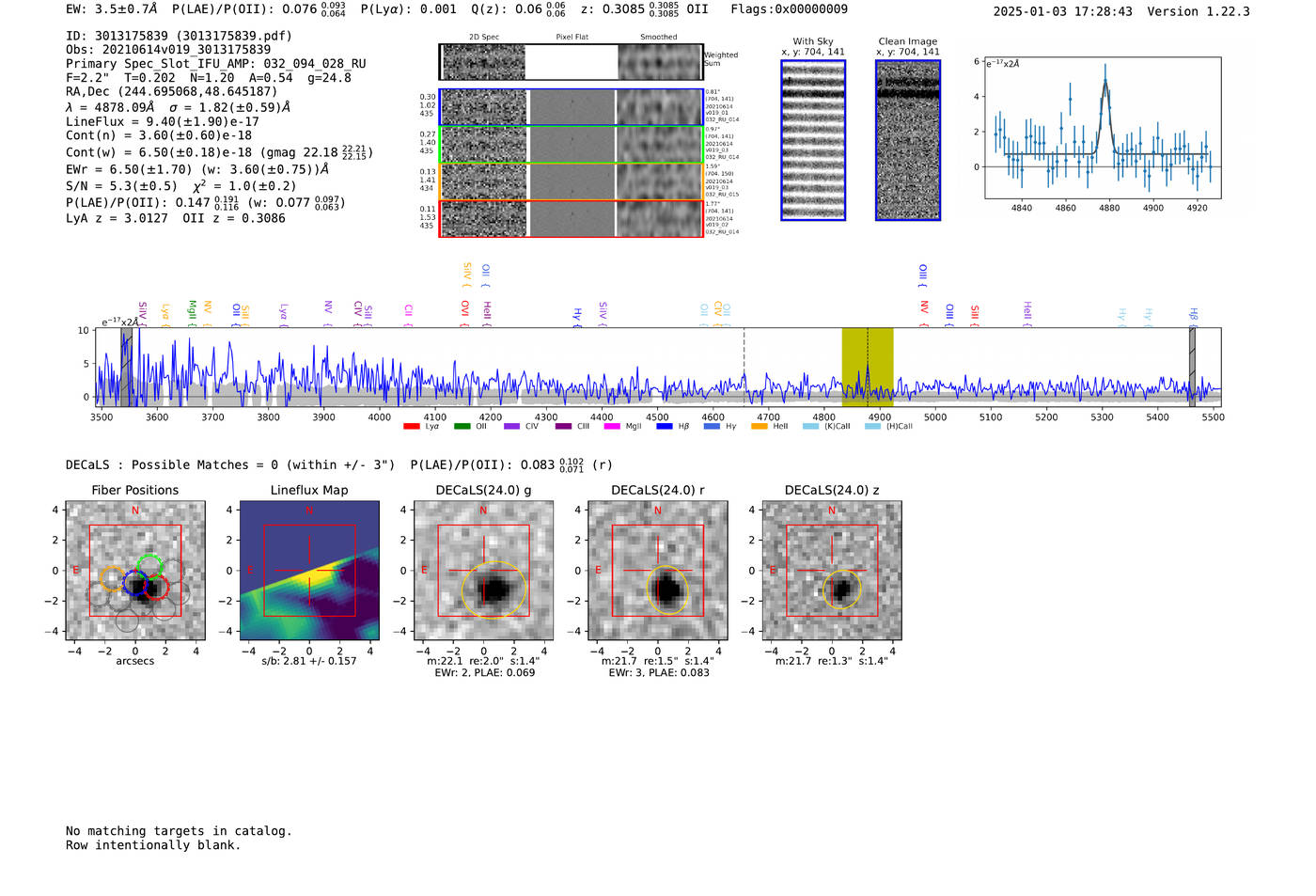This screenshot has width=1316, height=896.
Task: Click the OII green legend swatch
Action: [462, 427]
